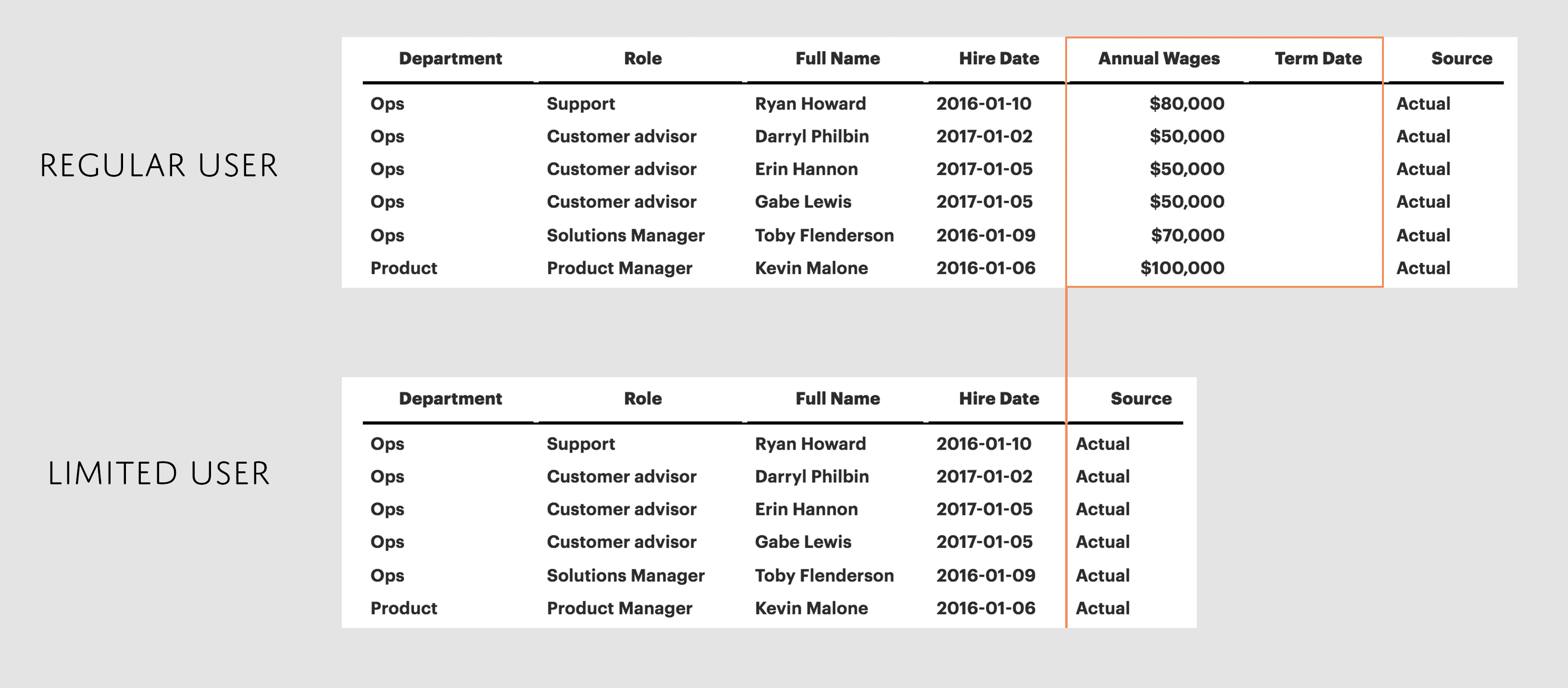Select Solutions Manager role in regular table

tap(625, 235)
